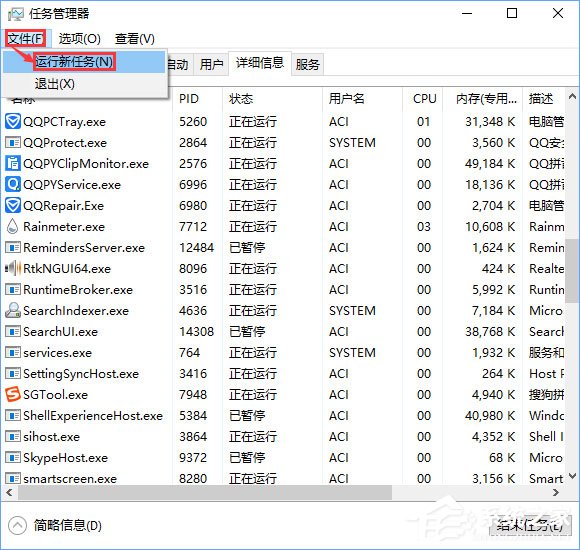
Task: Click the smartscreen.exe process icon
Action: point(13,479)
